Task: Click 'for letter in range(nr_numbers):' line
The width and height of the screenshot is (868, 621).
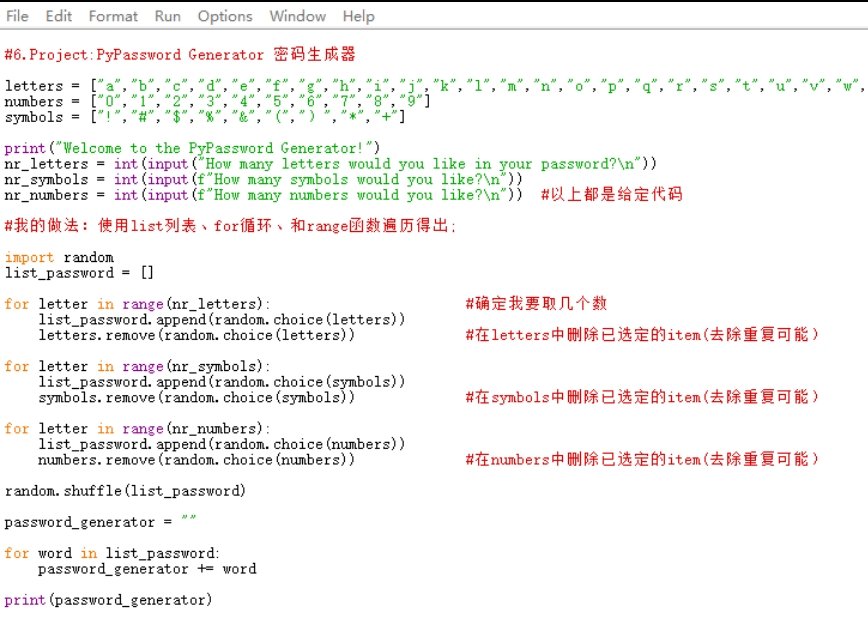Action: click(137, 428)
